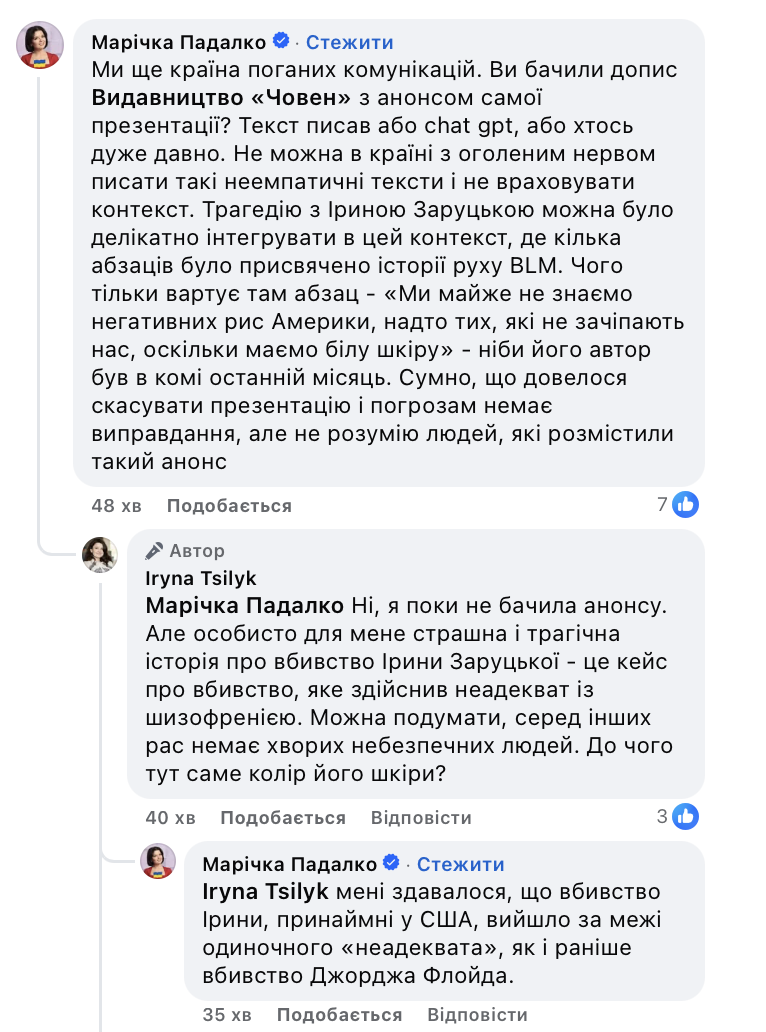Click Відповісти under the 35 хв reply
Image resolution: width=766 pixels, height=1032 pixels.
click(477, 1015)
